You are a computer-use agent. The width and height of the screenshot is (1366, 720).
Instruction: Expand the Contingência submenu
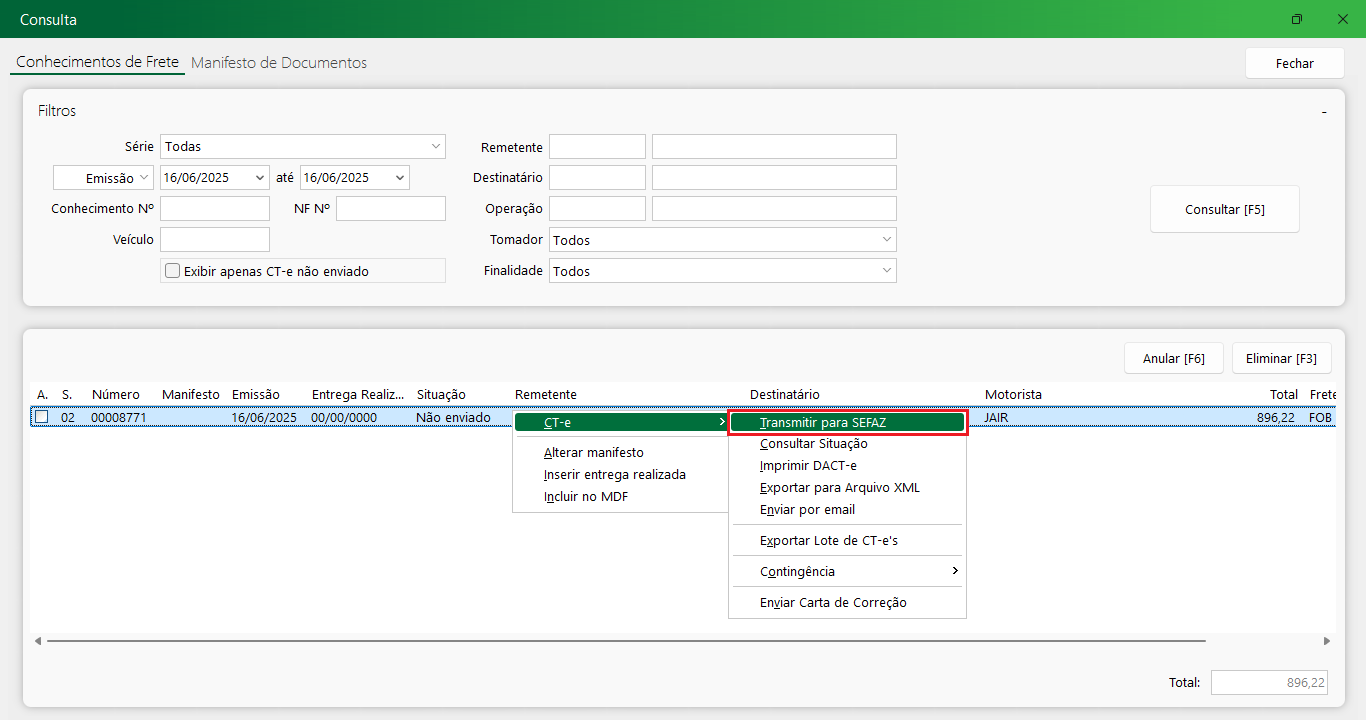847,572
